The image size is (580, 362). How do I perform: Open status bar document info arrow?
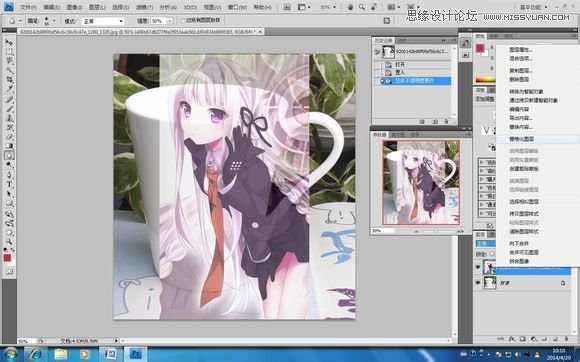[x=117, y=341]
